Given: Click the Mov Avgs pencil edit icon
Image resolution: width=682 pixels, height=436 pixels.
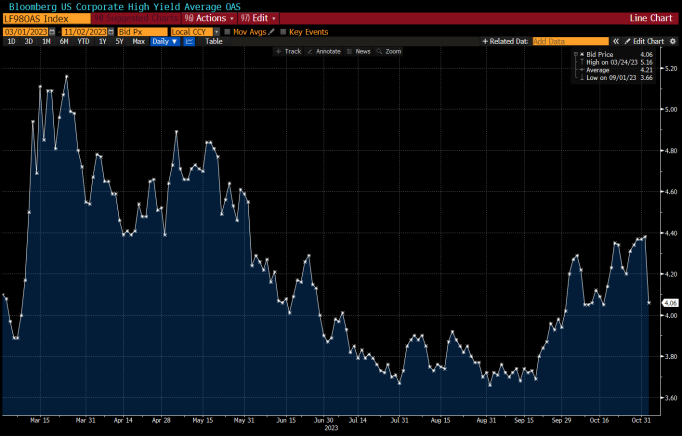Looking at the screenshot, I should click(x=270, y=31).
